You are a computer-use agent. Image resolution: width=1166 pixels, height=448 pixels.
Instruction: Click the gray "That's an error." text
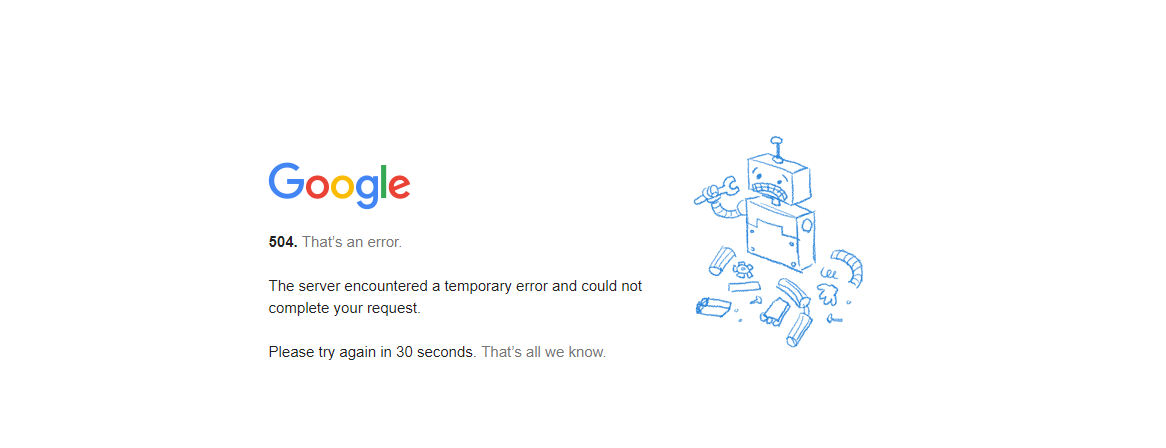352,242
